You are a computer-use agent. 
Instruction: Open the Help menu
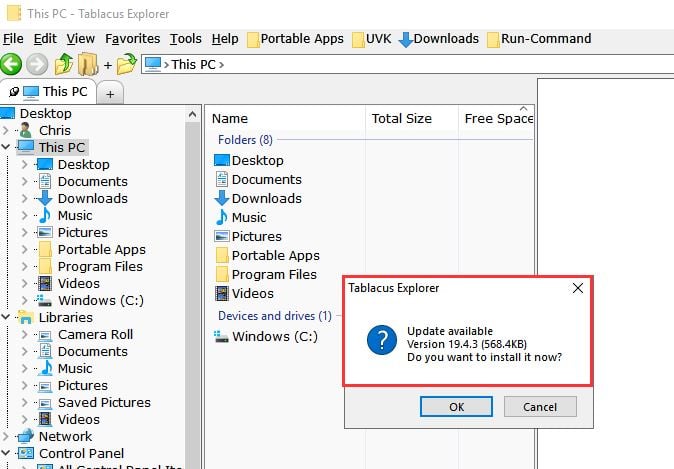point(225,39)
